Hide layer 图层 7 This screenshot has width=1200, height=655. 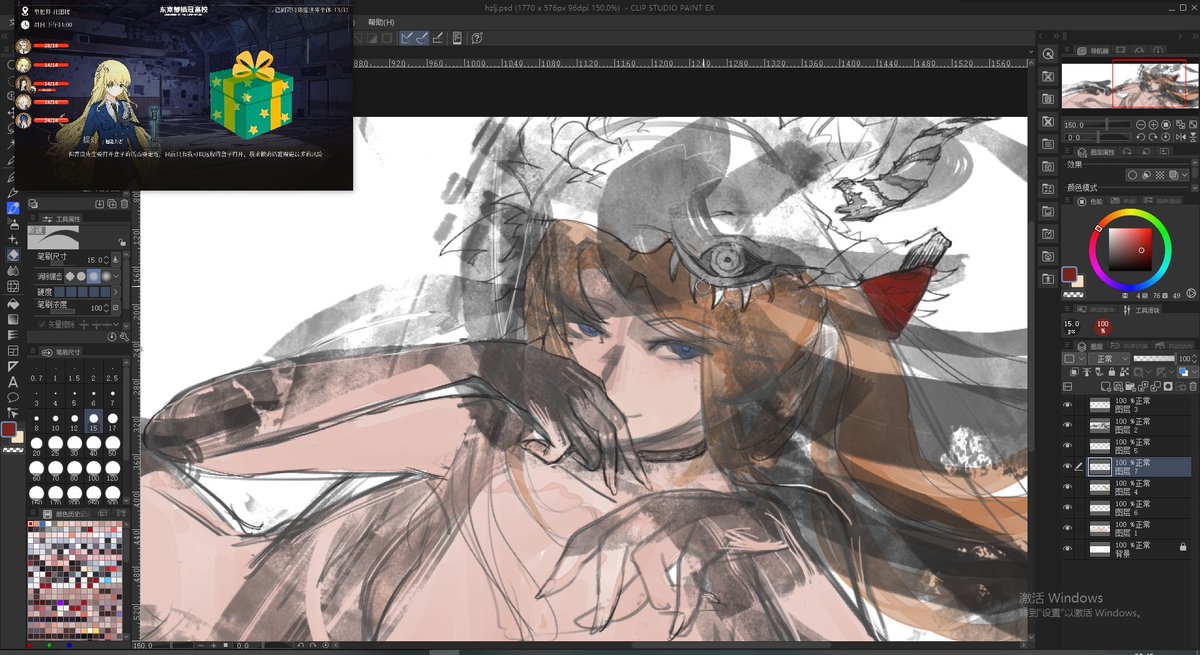pyautogui.click(x=1067, y=466)
